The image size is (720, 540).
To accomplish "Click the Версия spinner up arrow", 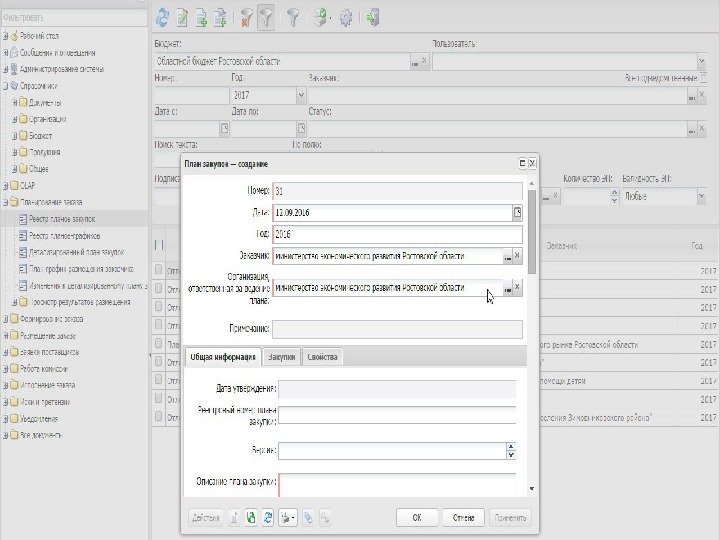I will pyautogui.click(x=511, y=446).
